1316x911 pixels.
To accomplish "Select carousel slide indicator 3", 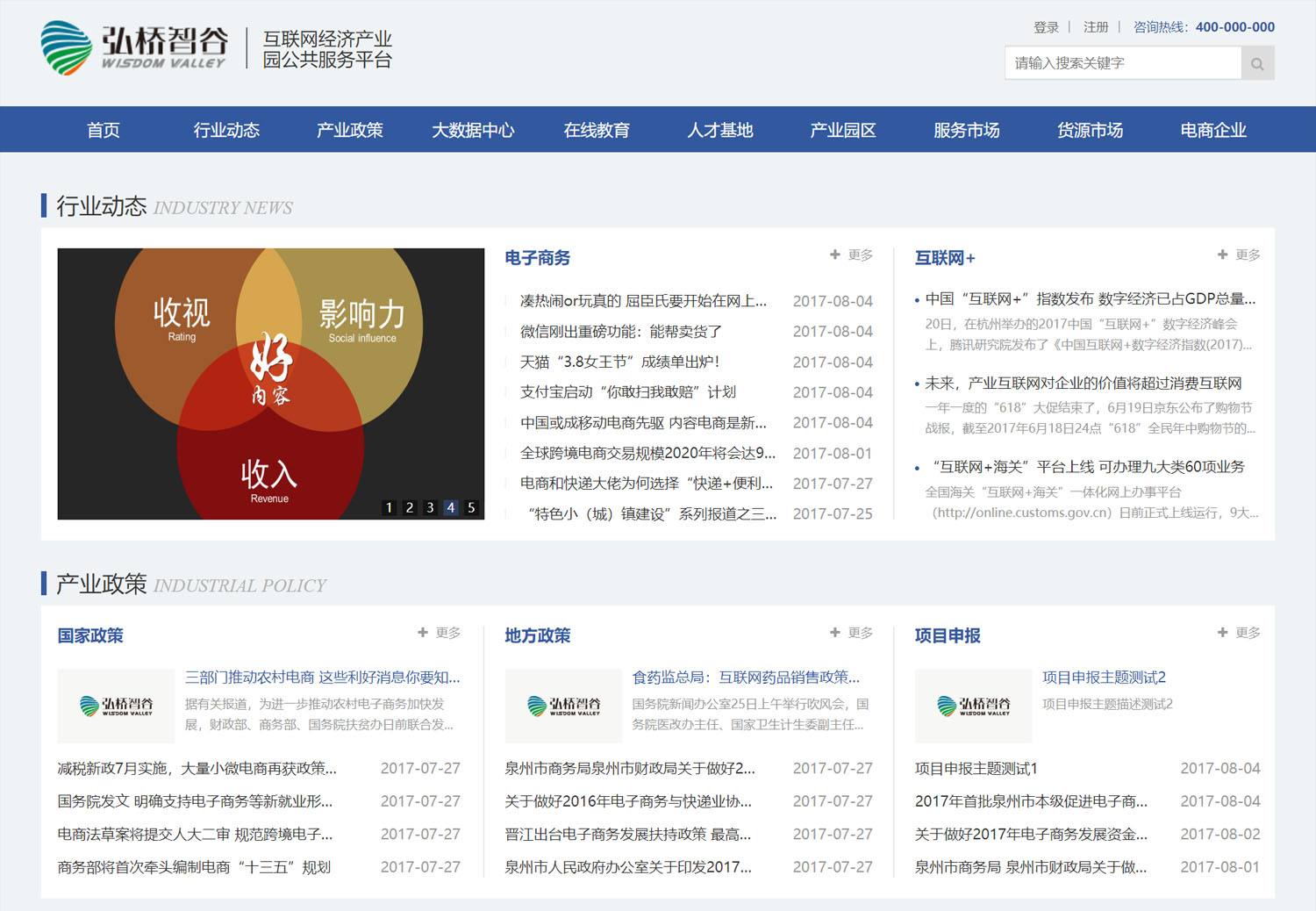I will 430,507.
